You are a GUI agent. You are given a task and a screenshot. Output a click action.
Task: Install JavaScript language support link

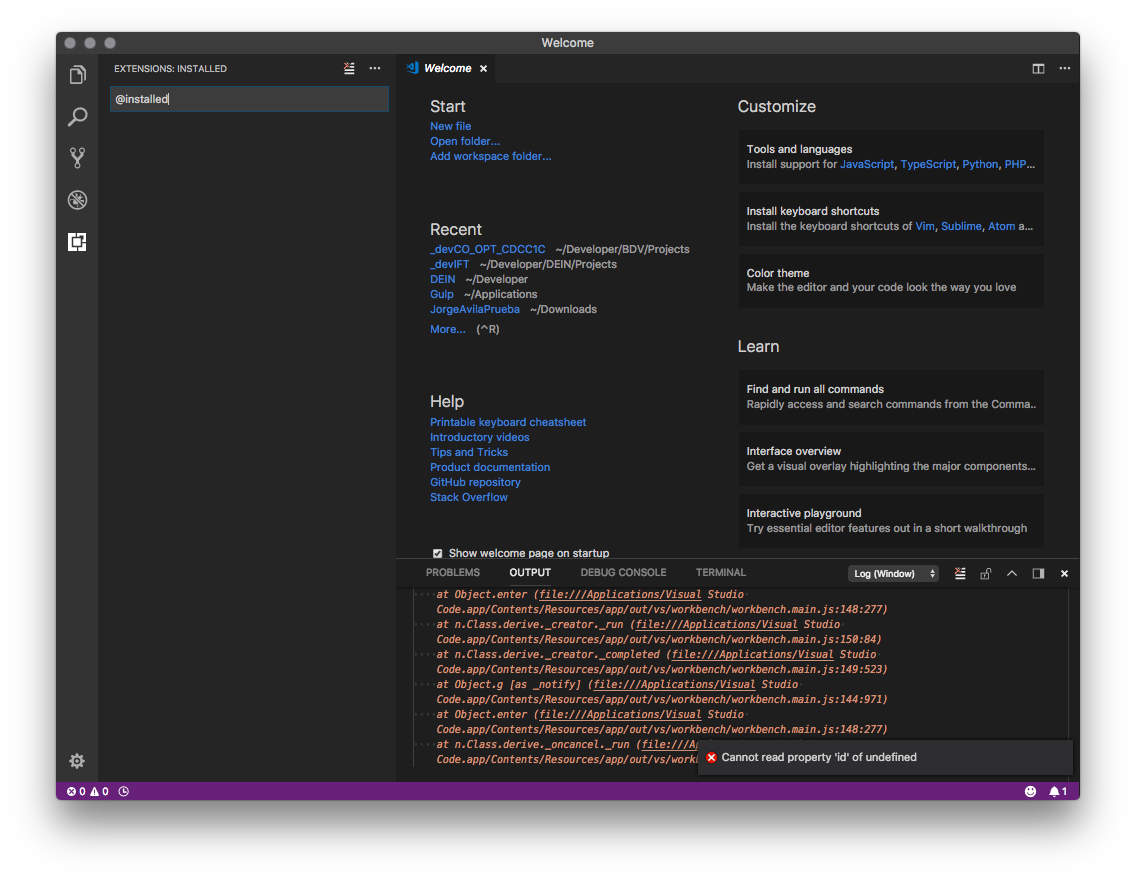[x=866, y=164]
